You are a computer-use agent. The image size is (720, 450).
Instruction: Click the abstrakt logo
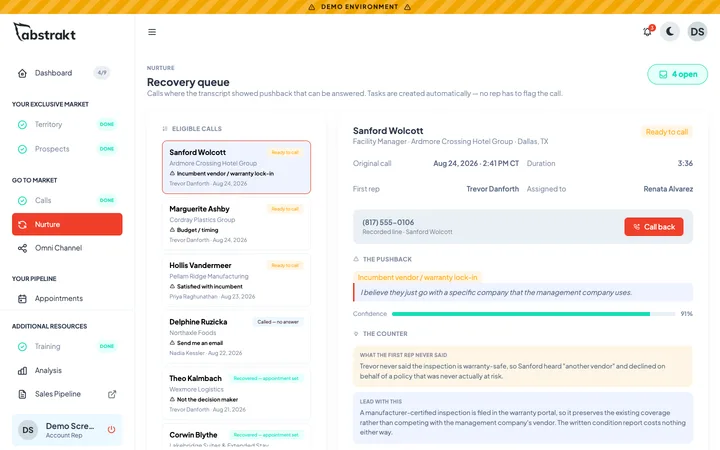point(45,32)
